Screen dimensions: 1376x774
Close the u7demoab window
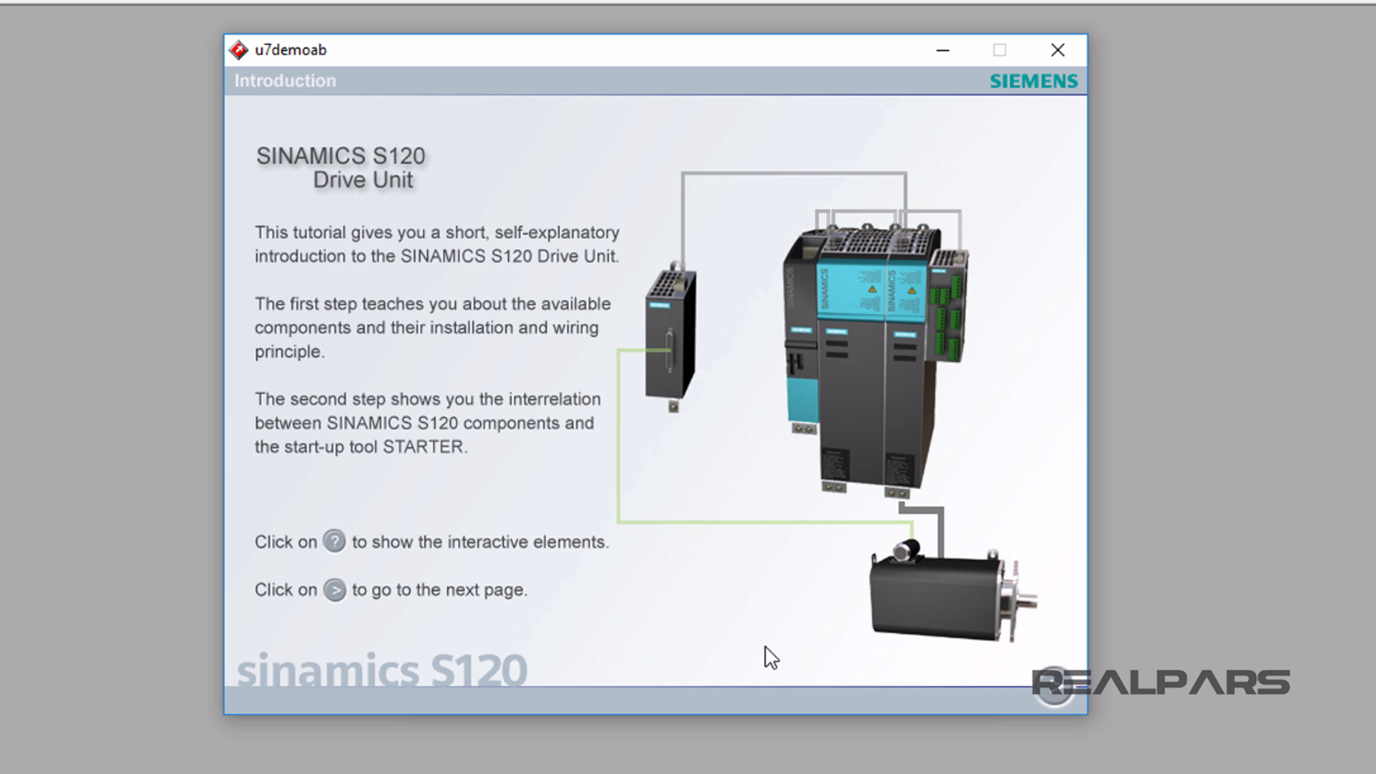coord(1057,50)
